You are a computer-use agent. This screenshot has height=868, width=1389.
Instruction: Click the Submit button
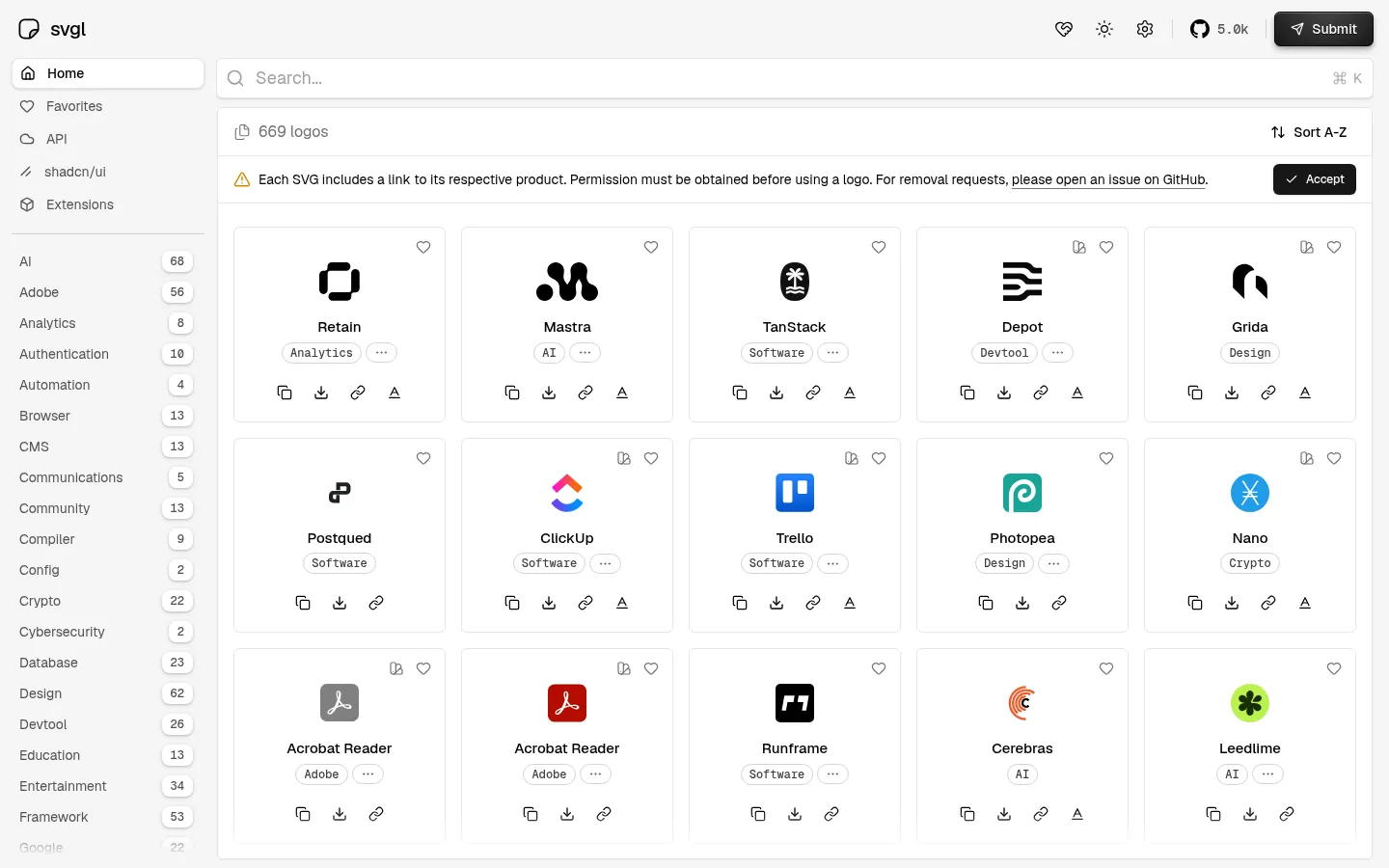pyautogui.click(x=1323, y=29)
